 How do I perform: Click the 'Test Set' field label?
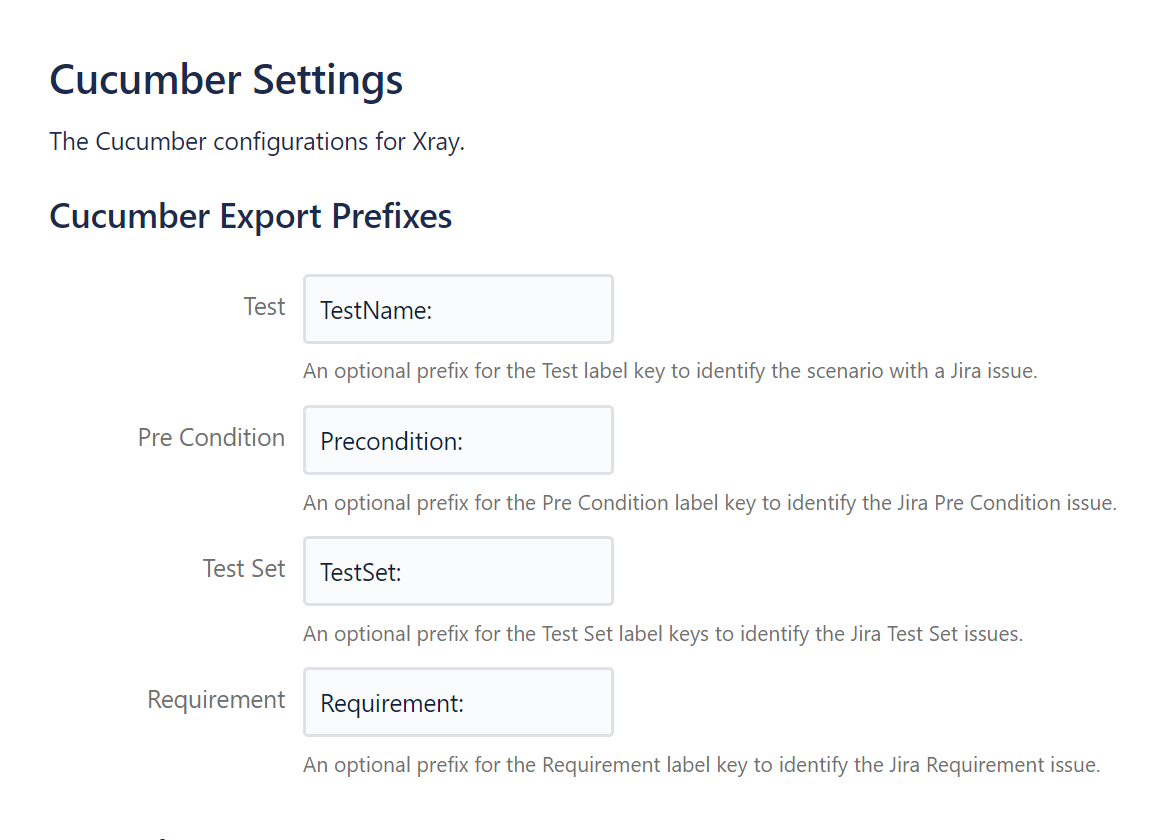point(244,569)
